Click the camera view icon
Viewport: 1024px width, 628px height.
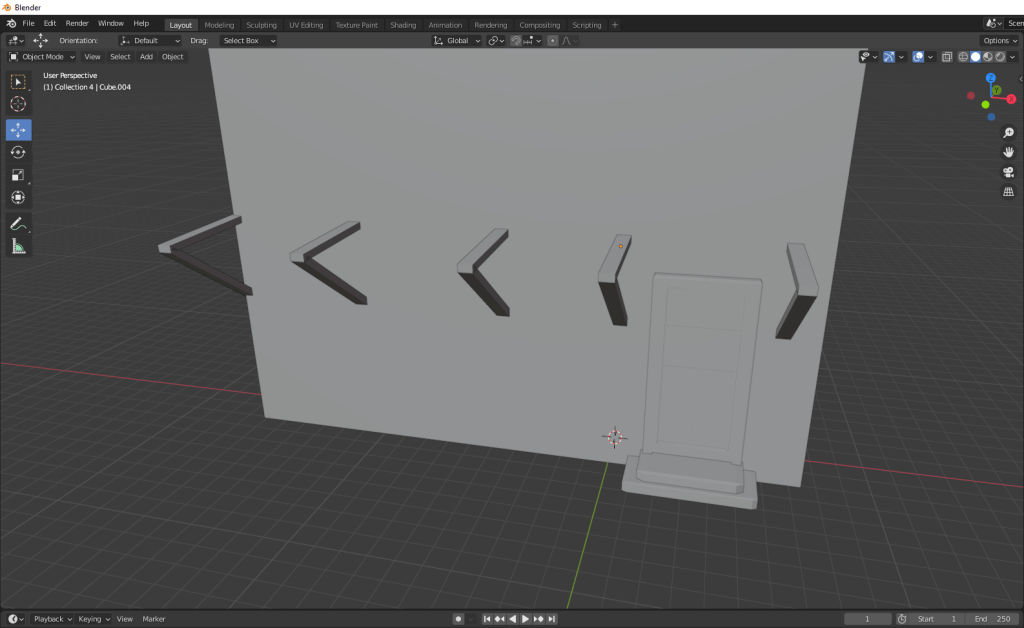pos(1008,172)
